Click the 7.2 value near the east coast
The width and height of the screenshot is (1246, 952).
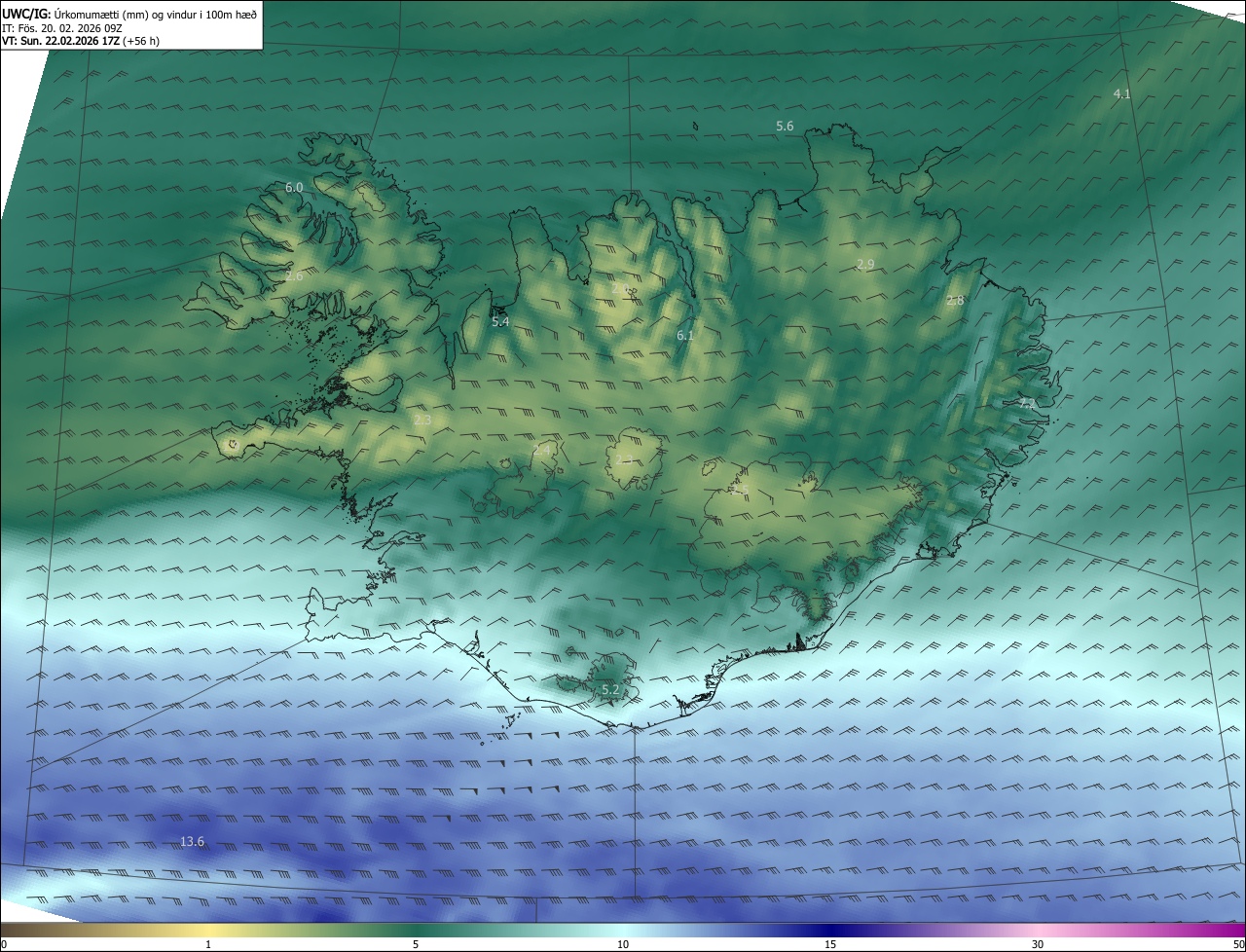(1028, 402)
